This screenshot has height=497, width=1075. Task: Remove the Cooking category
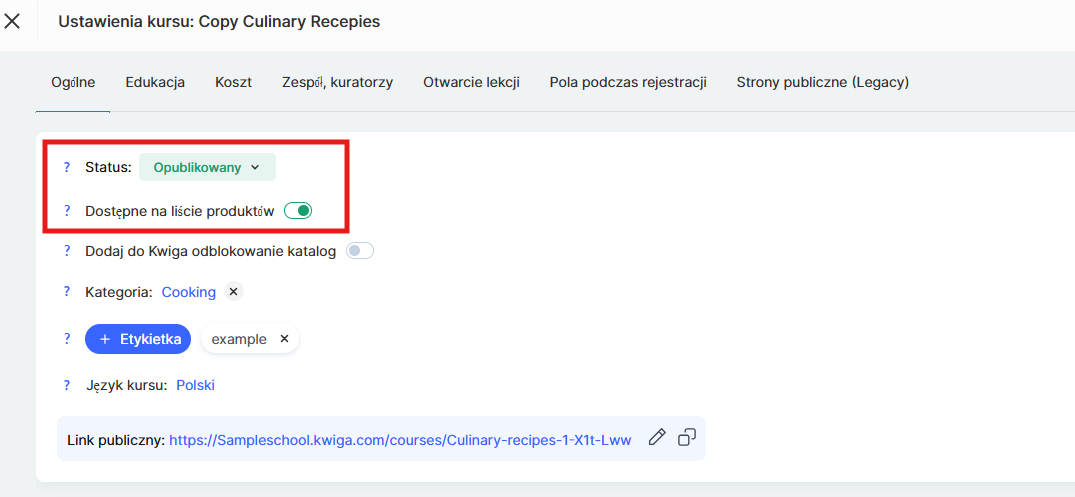pyautogui.click(x=233, y=292)
